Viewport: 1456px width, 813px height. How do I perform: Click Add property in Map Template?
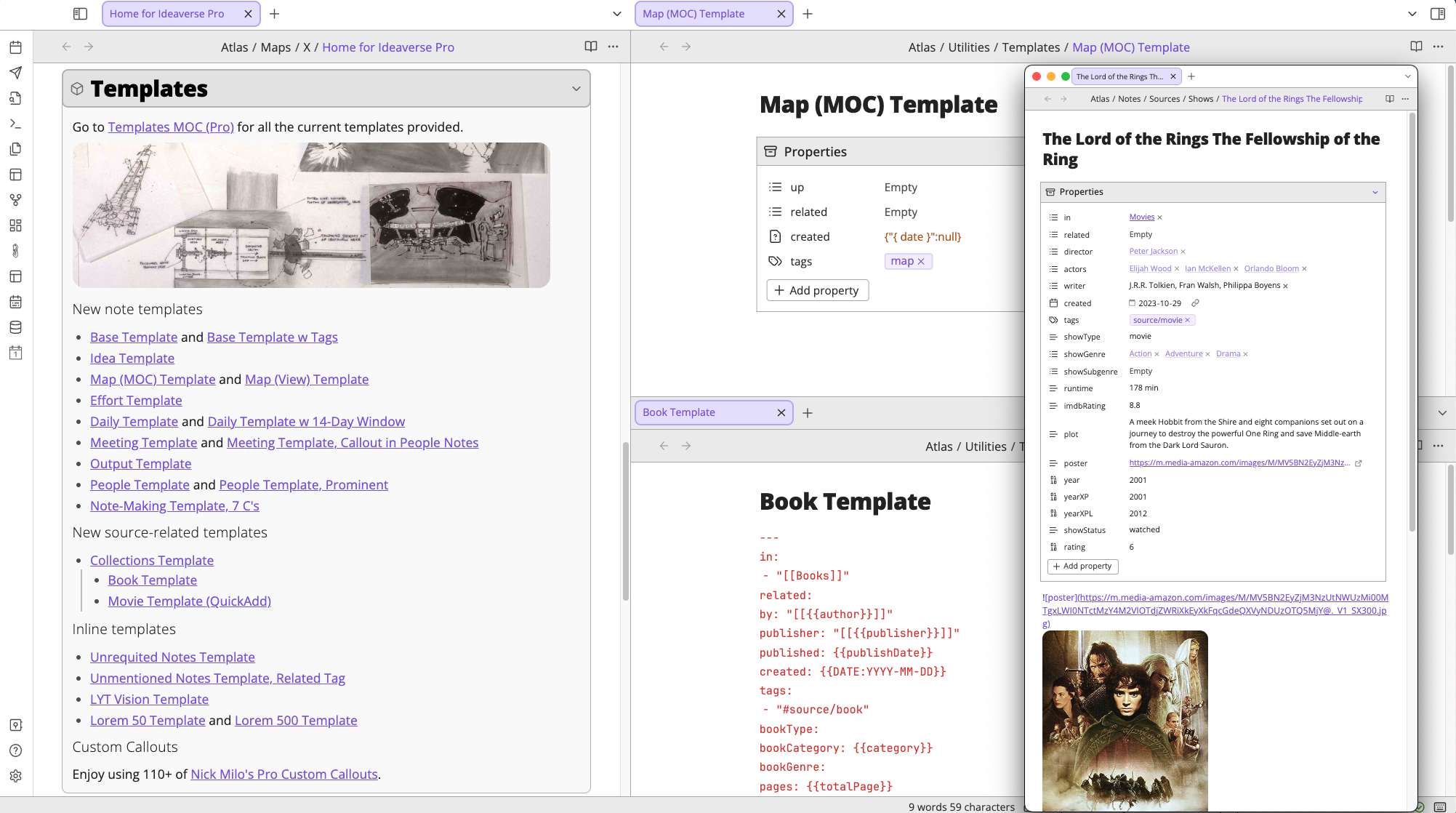pos(817,290)
